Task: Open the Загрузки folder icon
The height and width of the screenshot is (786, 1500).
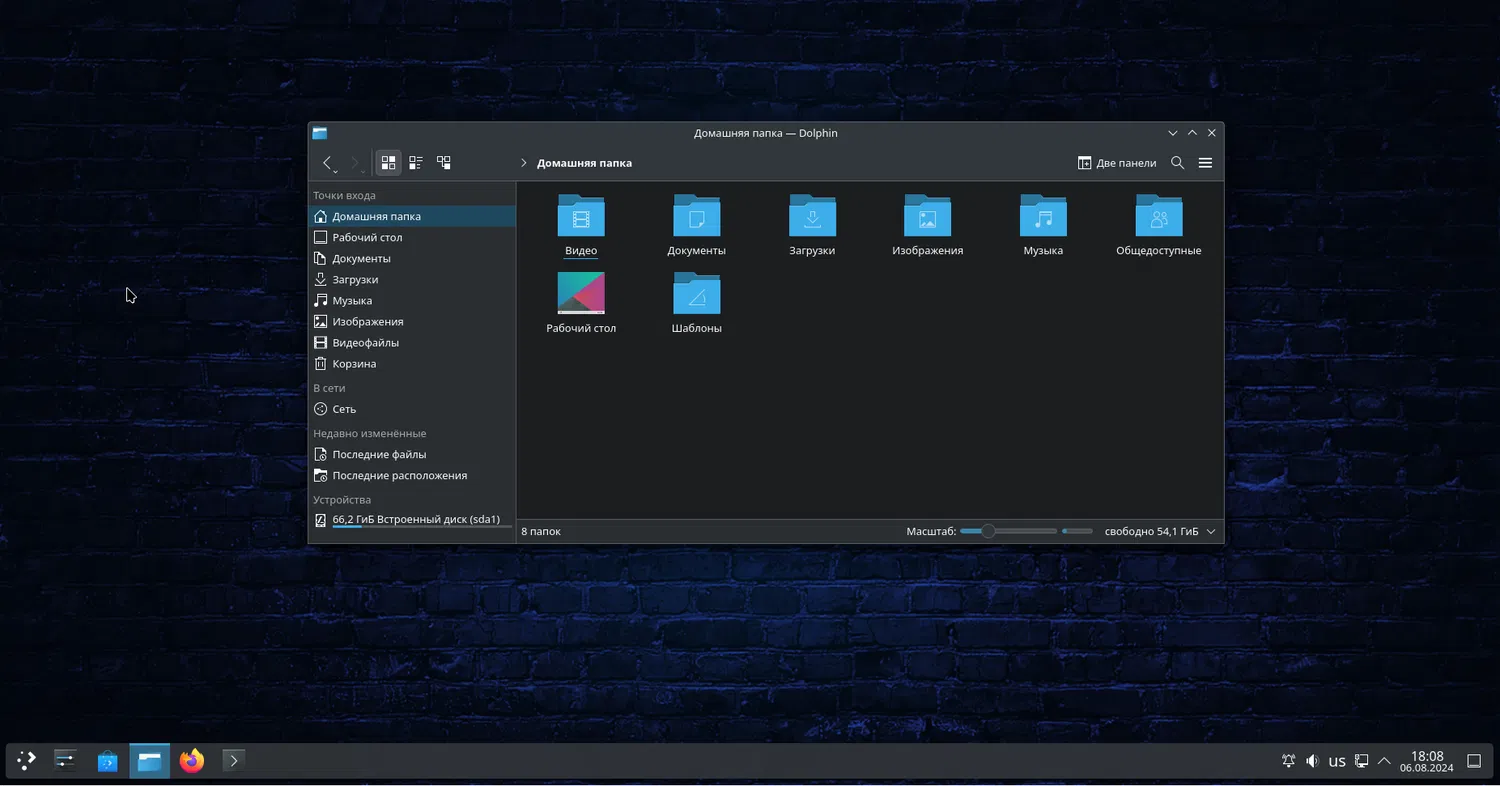Action: point(812,217)
